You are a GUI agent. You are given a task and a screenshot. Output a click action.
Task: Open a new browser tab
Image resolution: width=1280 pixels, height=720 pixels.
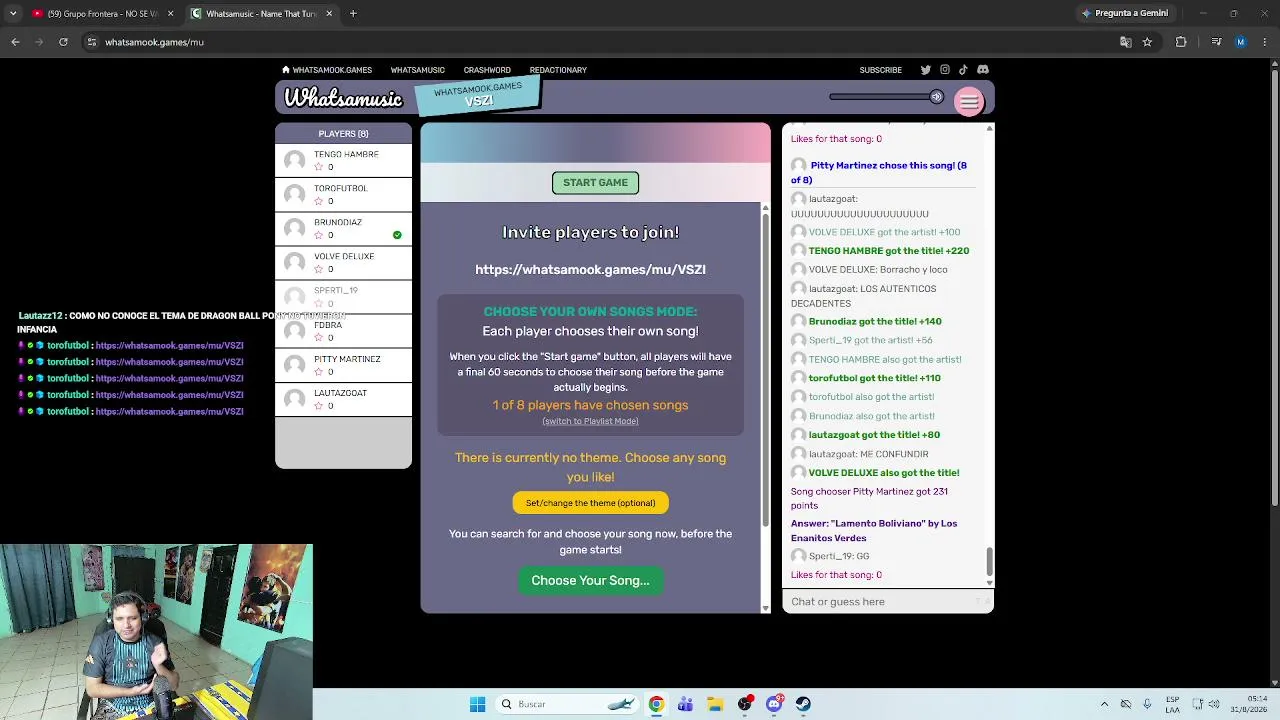[x=353, y=14]
